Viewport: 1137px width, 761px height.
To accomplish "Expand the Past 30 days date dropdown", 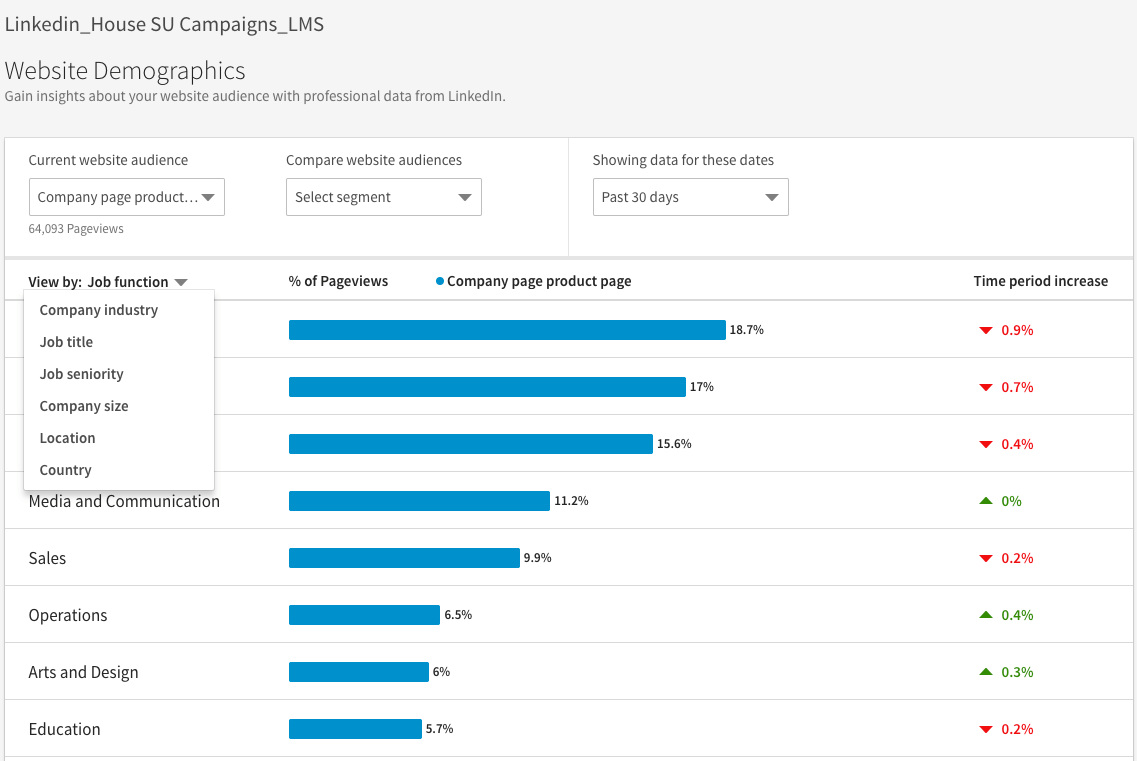I will [690, 197].
